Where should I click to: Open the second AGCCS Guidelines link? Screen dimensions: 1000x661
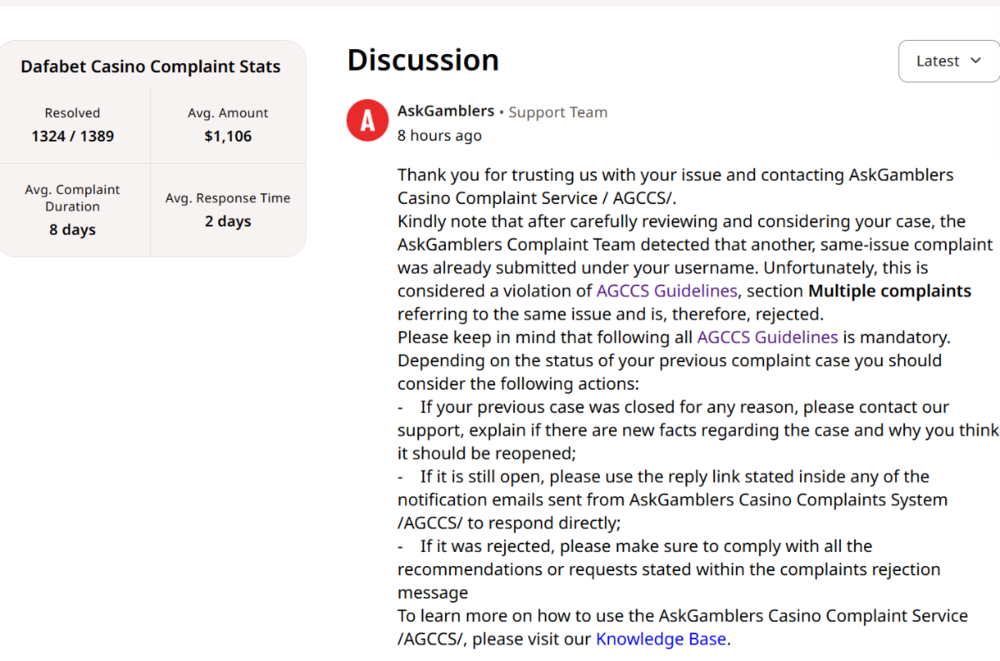(767, 337)
